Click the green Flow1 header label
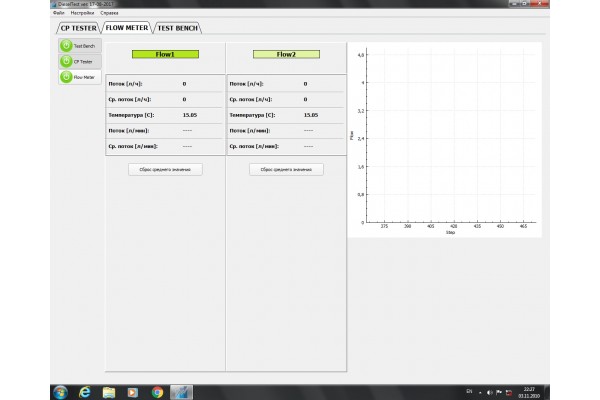 165,54
